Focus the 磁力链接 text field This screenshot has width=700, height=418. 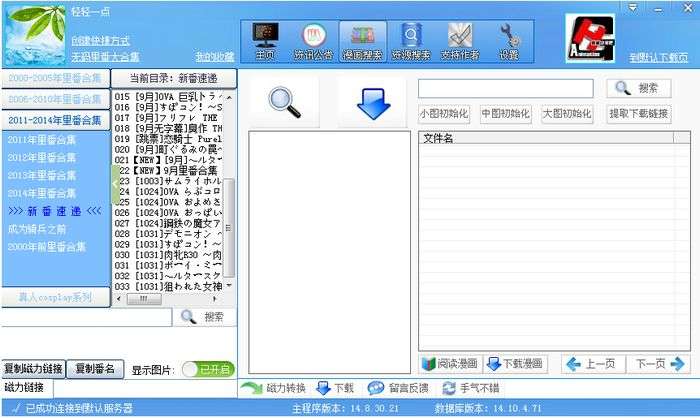pyautogui.click(x=145, y=388)
